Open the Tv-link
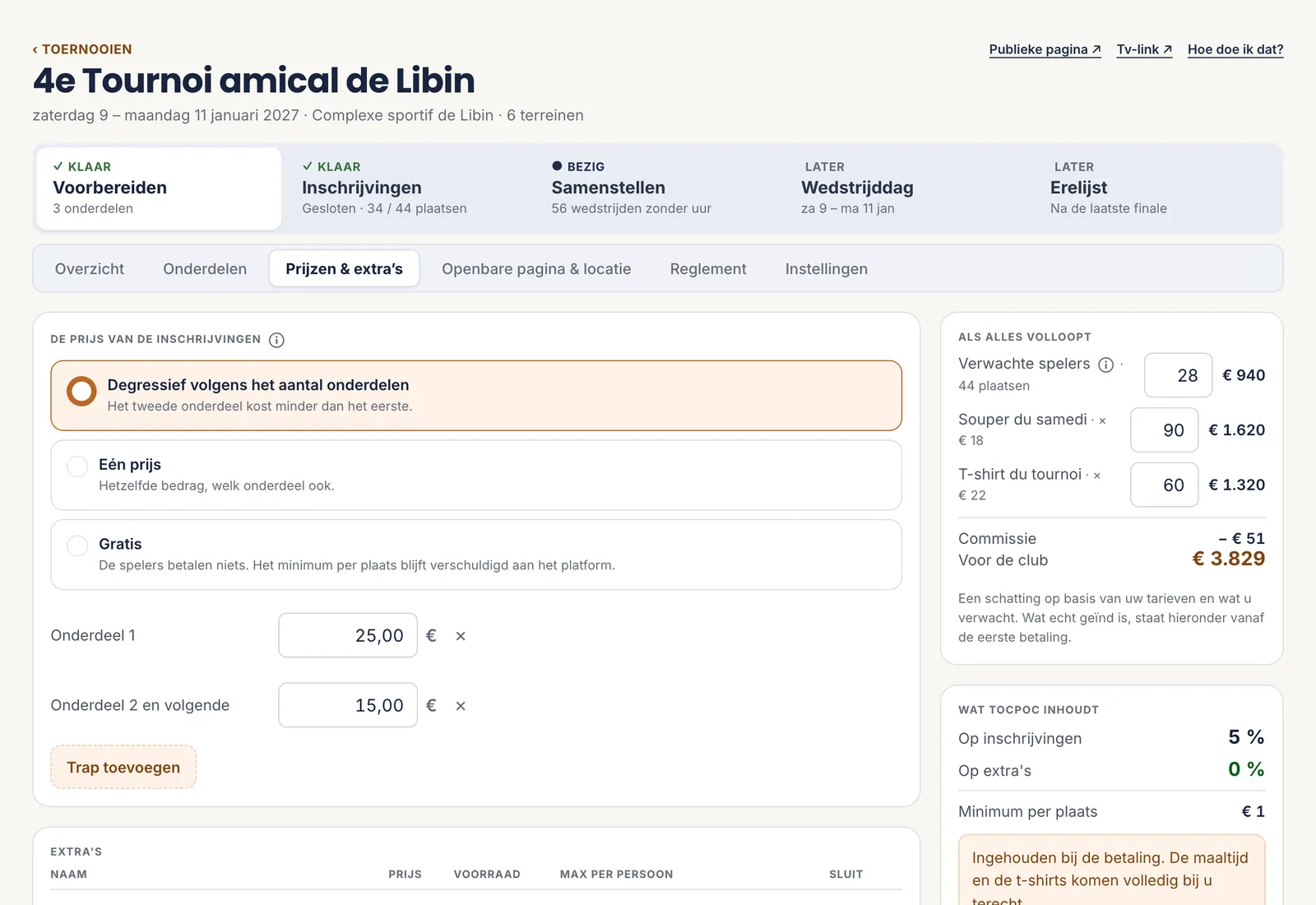Viewport: 1316px width, 905px height. 1144,49
